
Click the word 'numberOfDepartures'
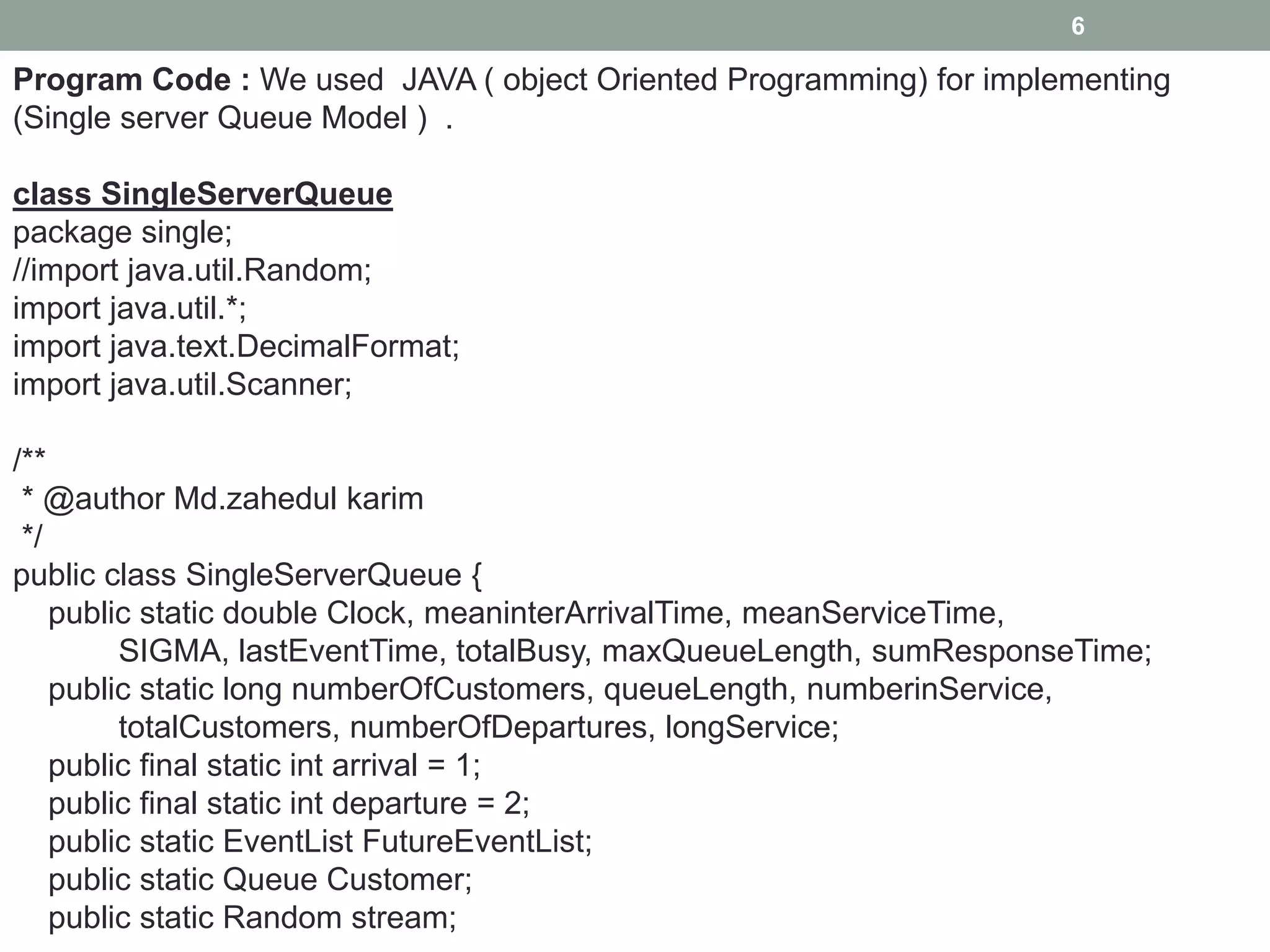click(x=499, y=728)
